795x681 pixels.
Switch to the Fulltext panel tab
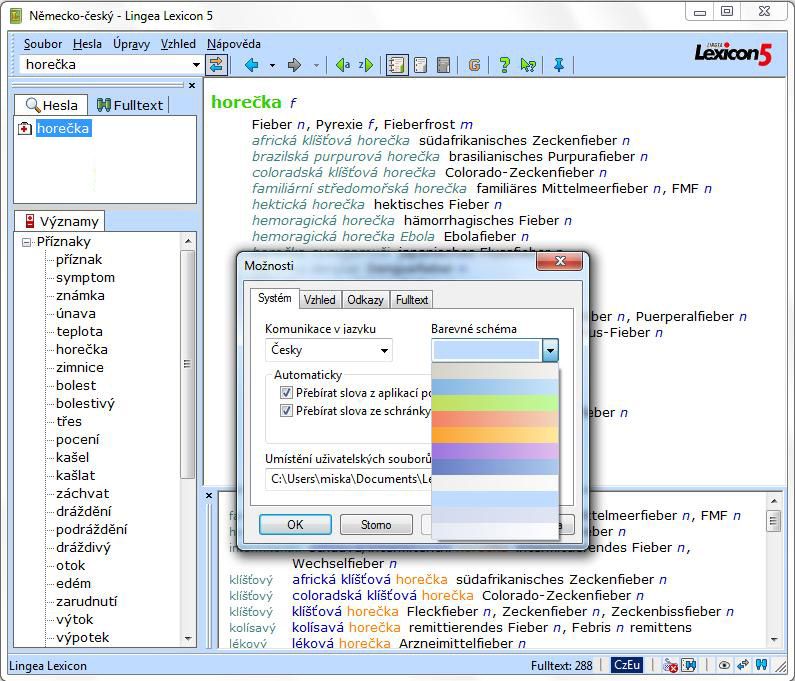pyautogui.click(x=130, y=105)
